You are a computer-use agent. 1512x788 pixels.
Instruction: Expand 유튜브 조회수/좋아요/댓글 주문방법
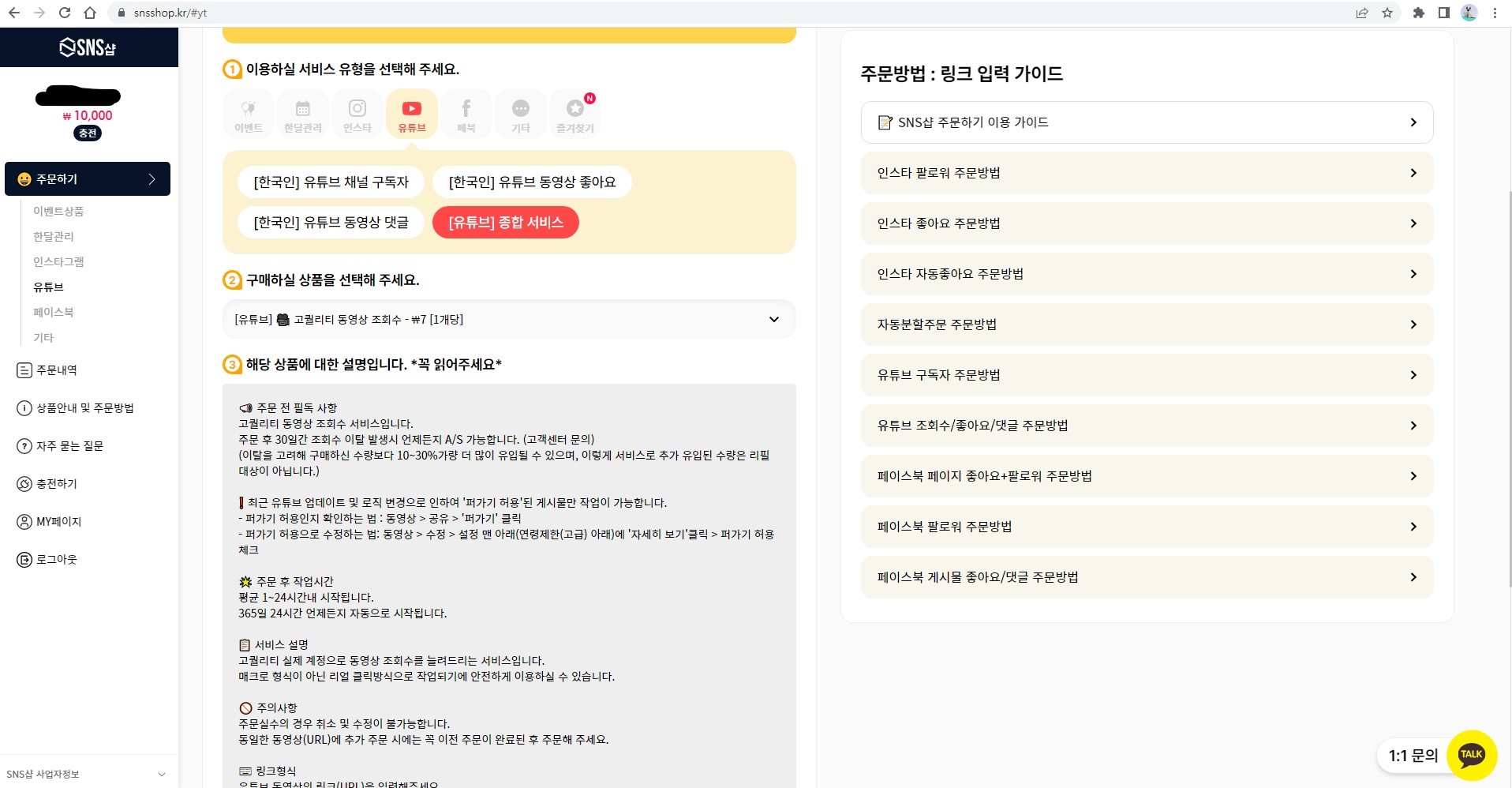(1147, 426)
